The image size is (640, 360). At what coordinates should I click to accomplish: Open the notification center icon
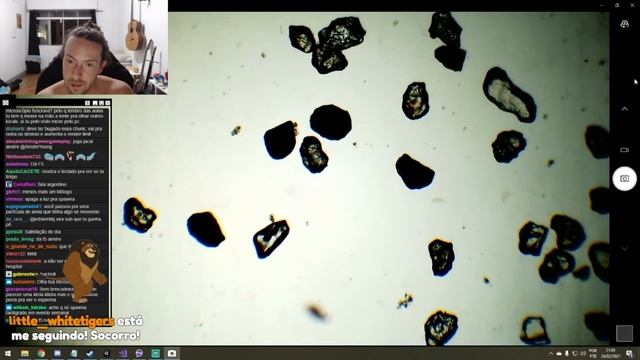tap(629, 353)
